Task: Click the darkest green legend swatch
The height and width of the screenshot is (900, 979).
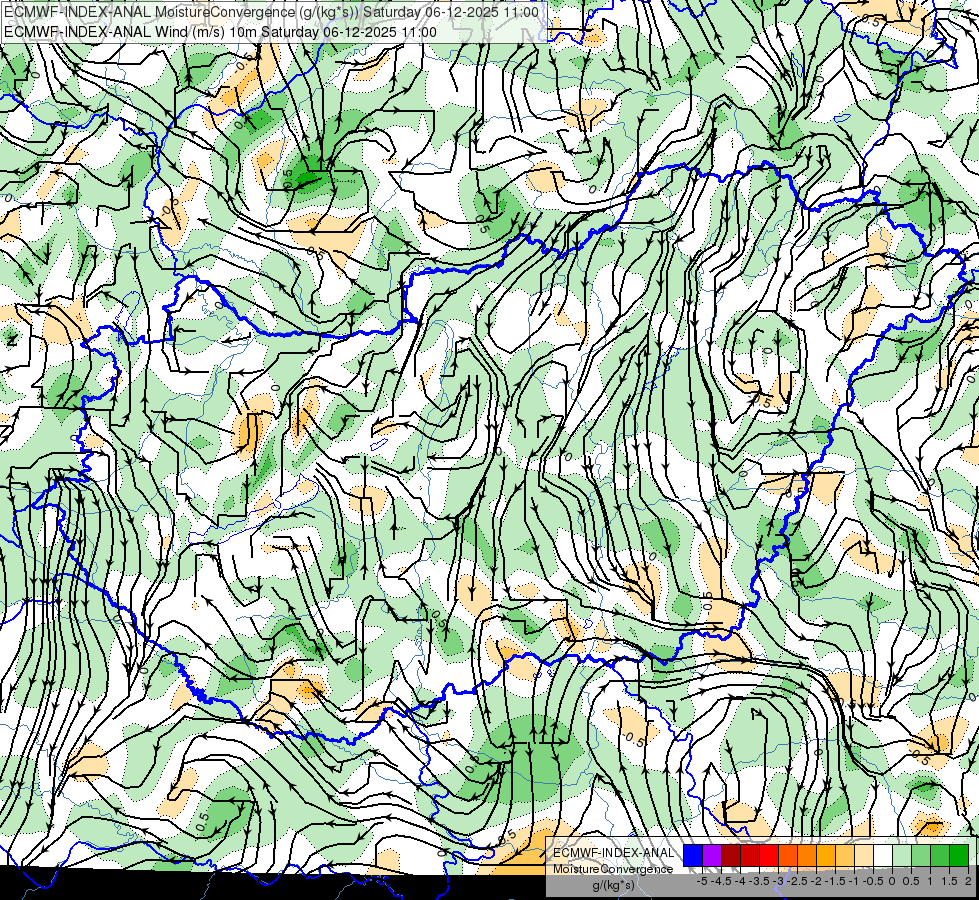Action: [x=959, y=855]
